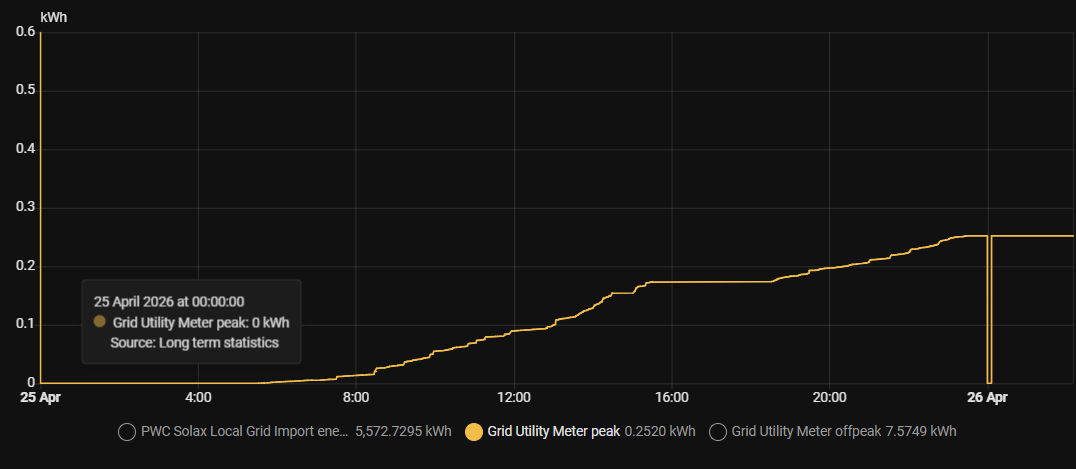Image resolution: width=1076 pixels, height=469 pixels.
Task: Click the Grid Utility Meter peak legend label
Action: coord(554,432)
